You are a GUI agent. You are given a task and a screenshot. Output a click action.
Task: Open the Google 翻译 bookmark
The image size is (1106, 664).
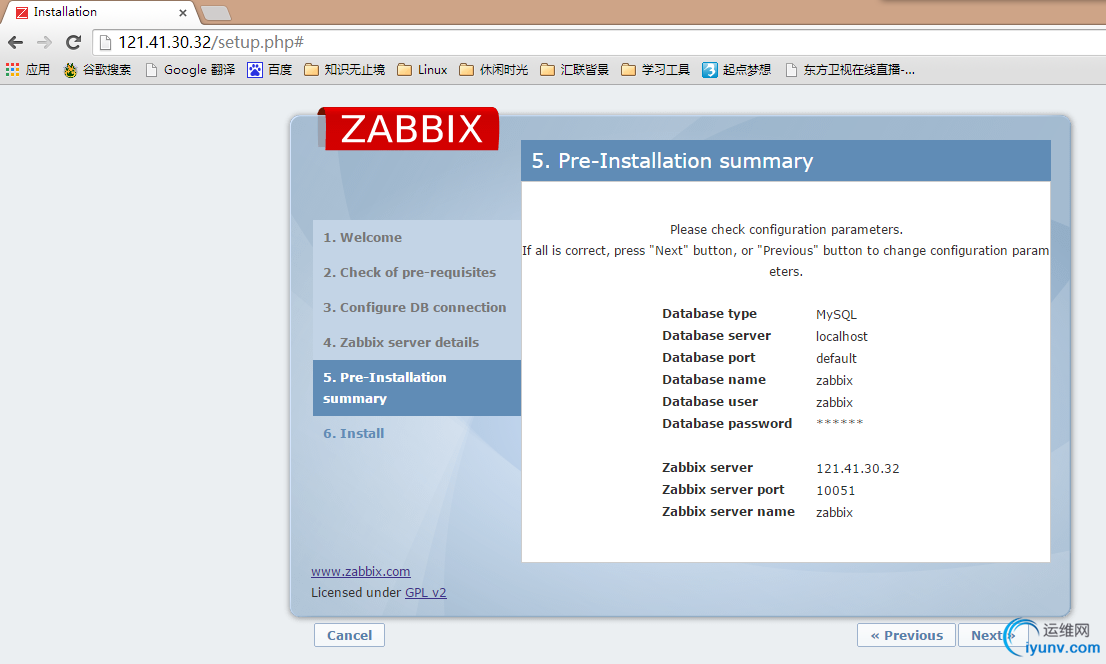(x=190, y=70)
